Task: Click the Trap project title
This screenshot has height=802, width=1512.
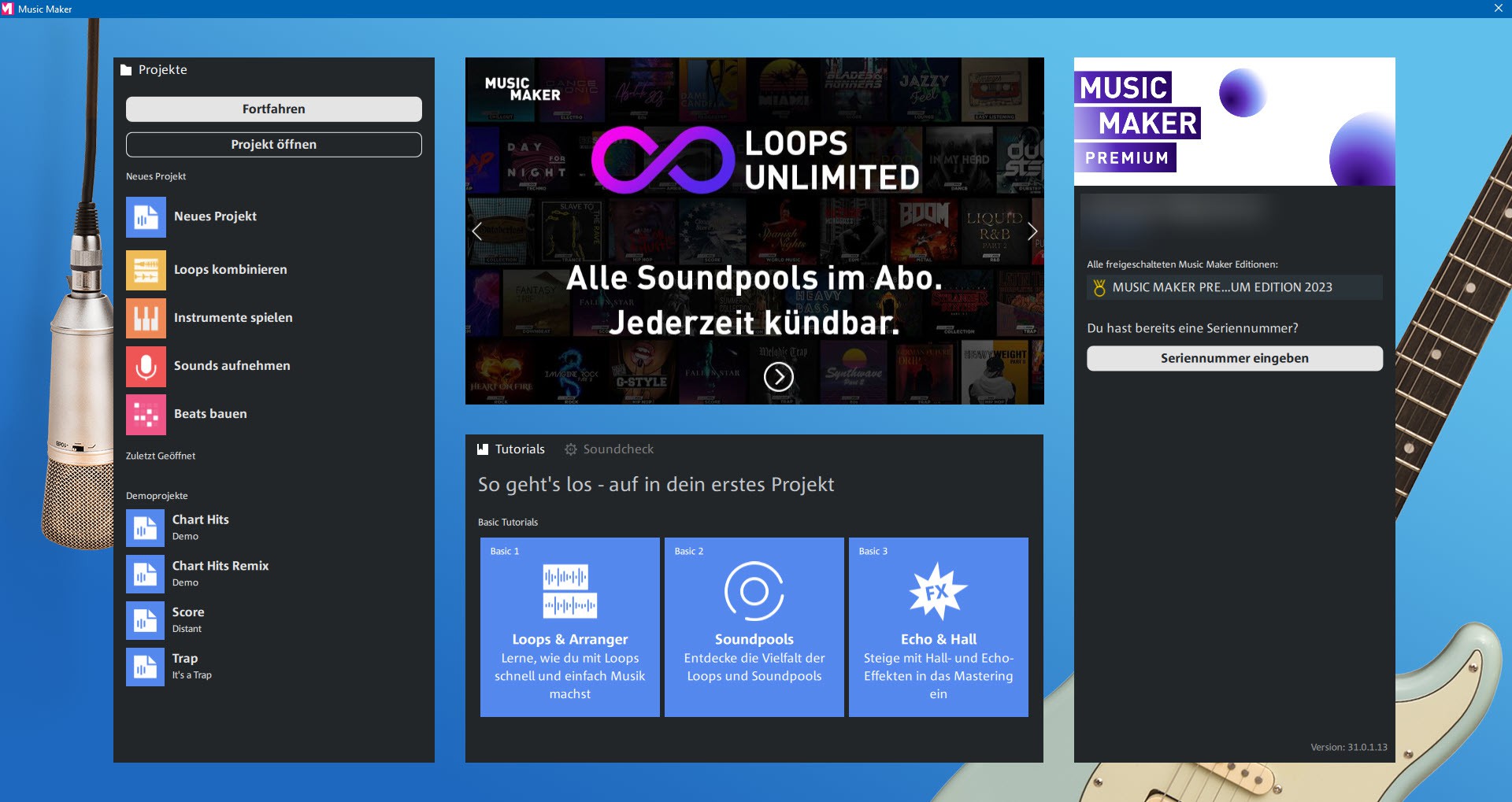Action: [x=185, y=659]
